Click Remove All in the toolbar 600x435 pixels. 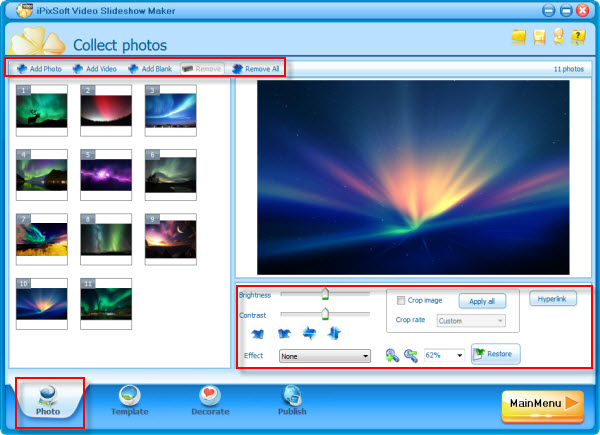256,69
